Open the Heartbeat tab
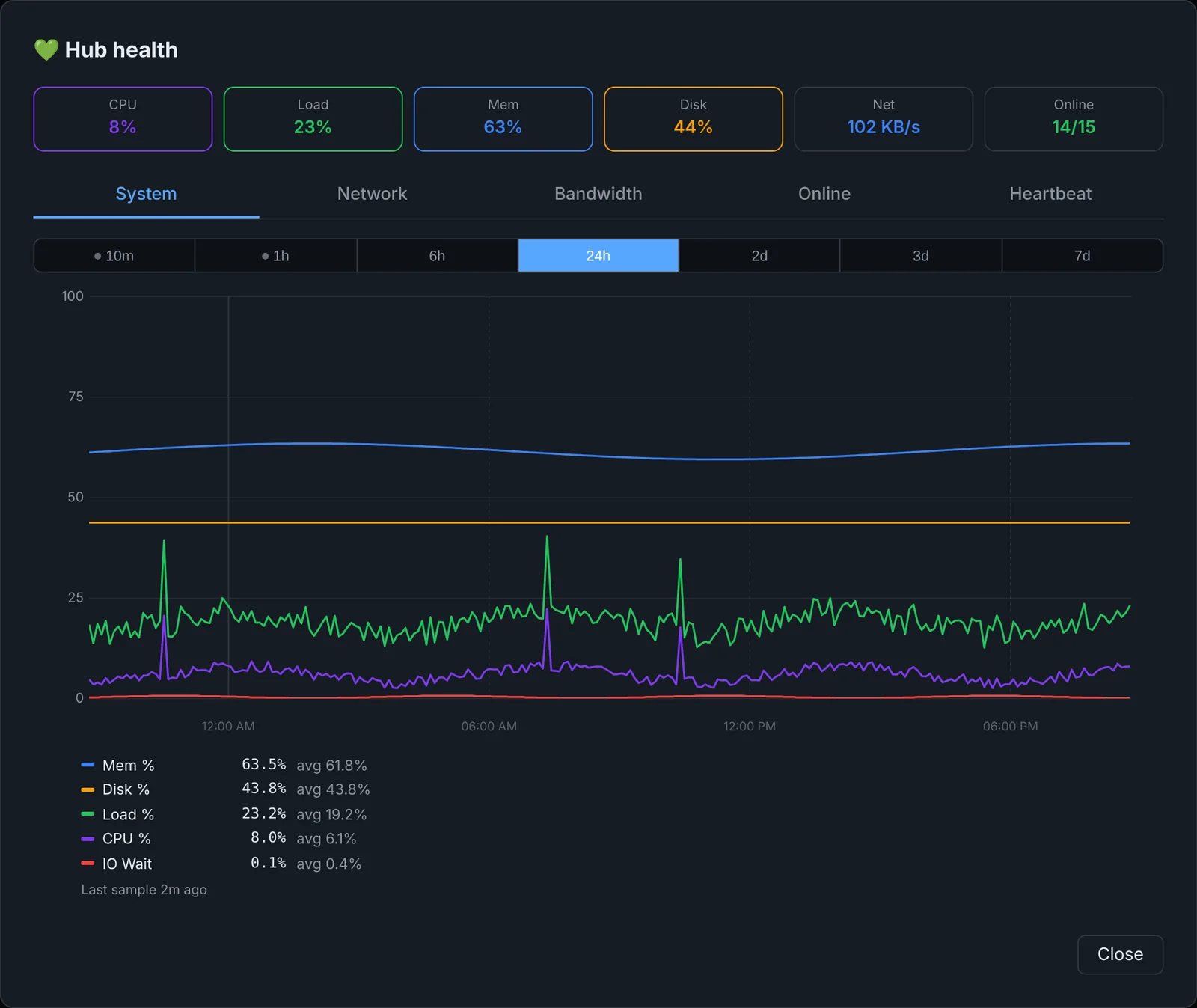Viewport: 1197px width, 1008px height. [1050, 194]
